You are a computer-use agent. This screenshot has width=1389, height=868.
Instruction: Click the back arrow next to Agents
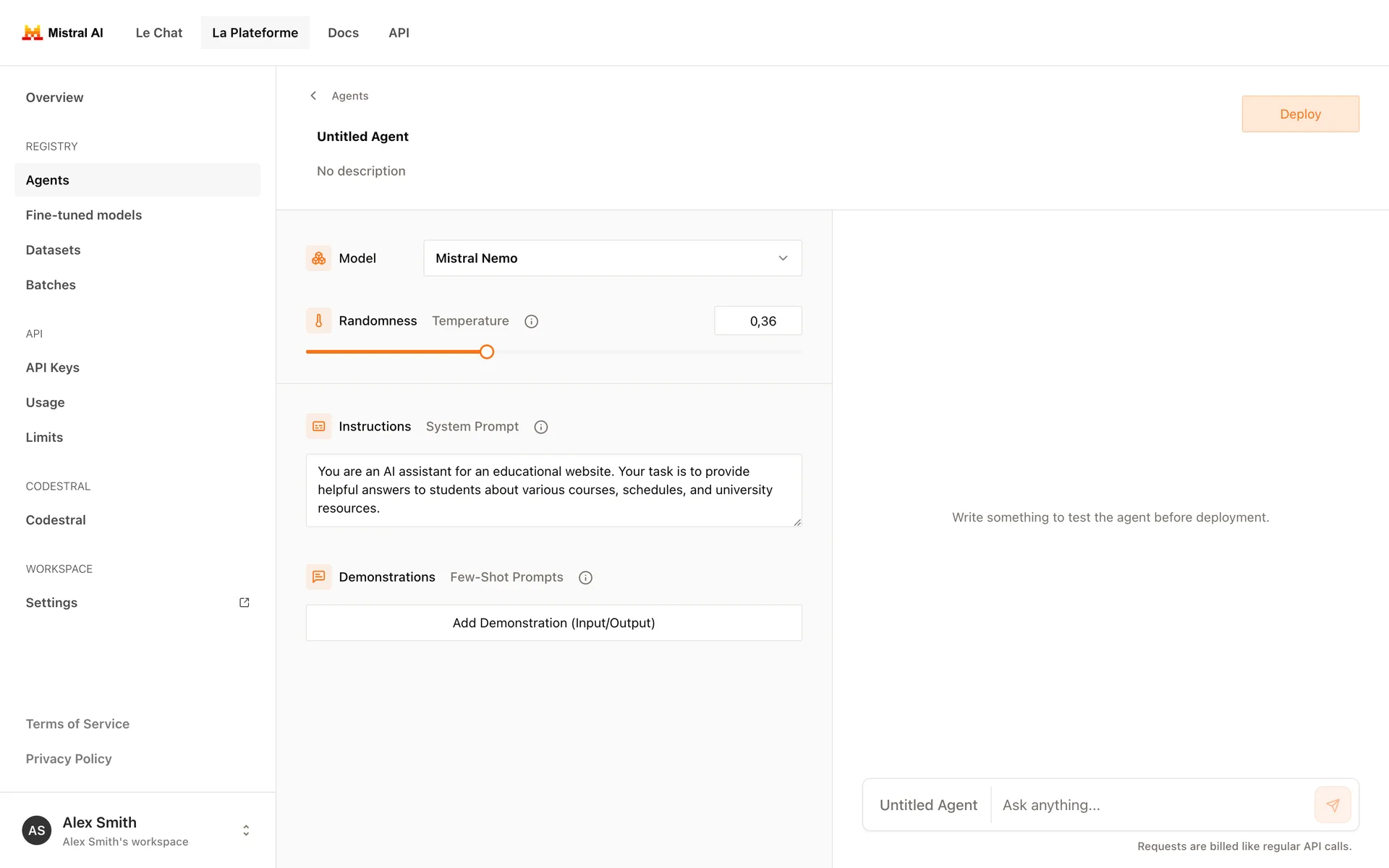click(313, 95)
